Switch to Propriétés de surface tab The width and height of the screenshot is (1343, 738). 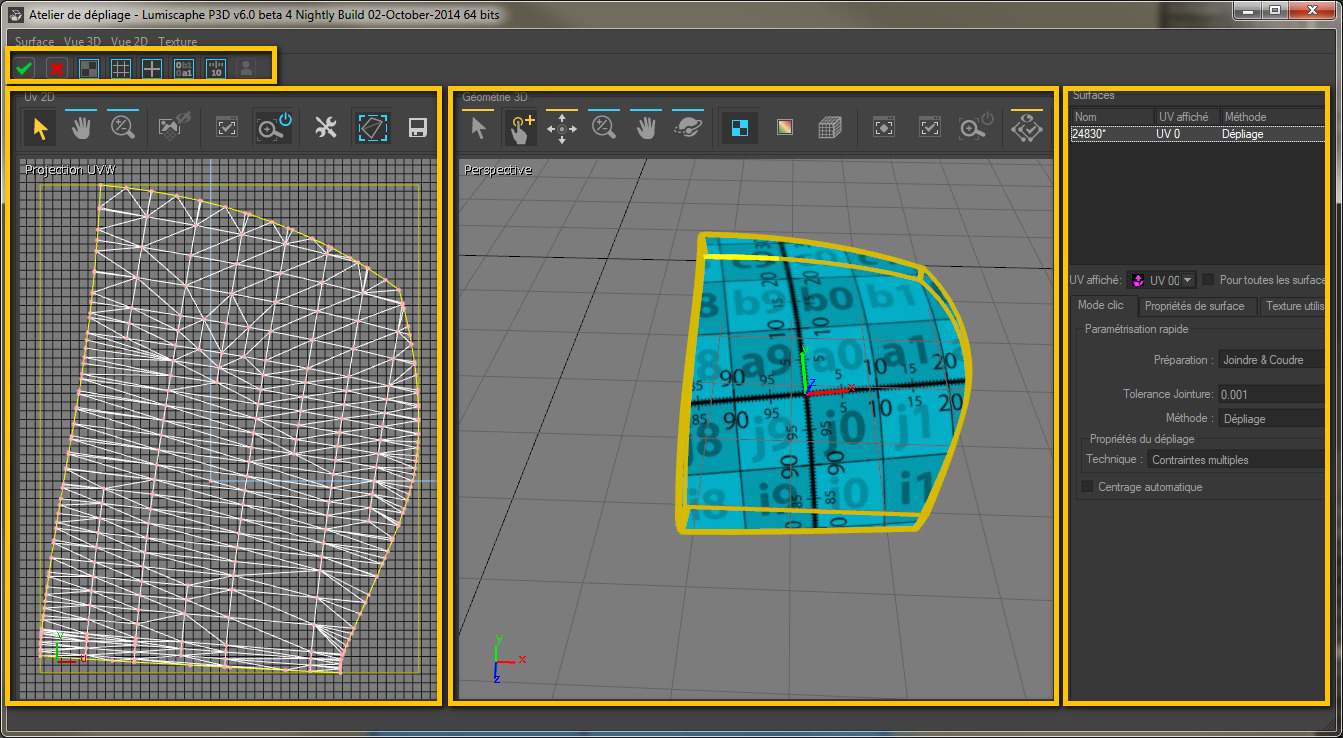[1194, 306]
